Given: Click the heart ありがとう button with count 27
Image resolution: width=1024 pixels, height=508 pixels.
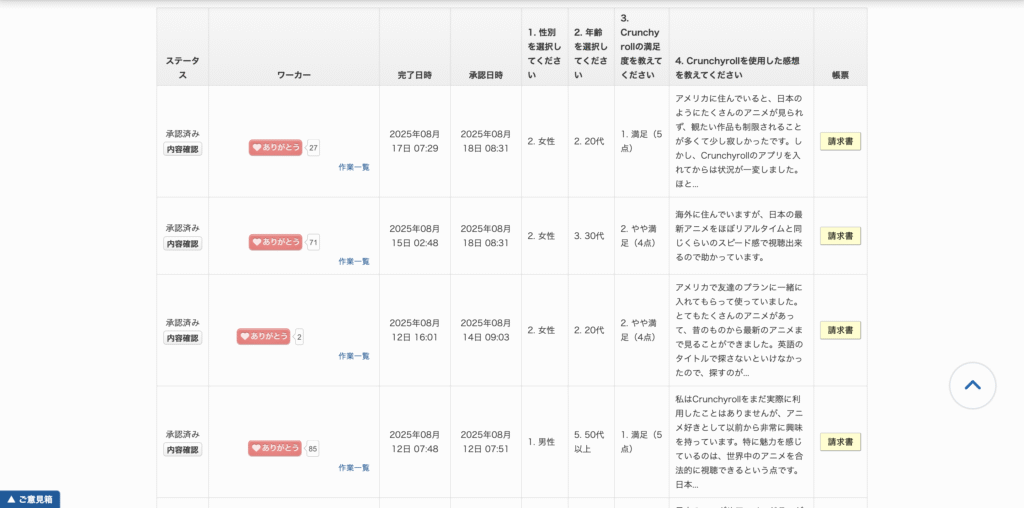Looking at the screenshot, I should click(x=275, y=148).
